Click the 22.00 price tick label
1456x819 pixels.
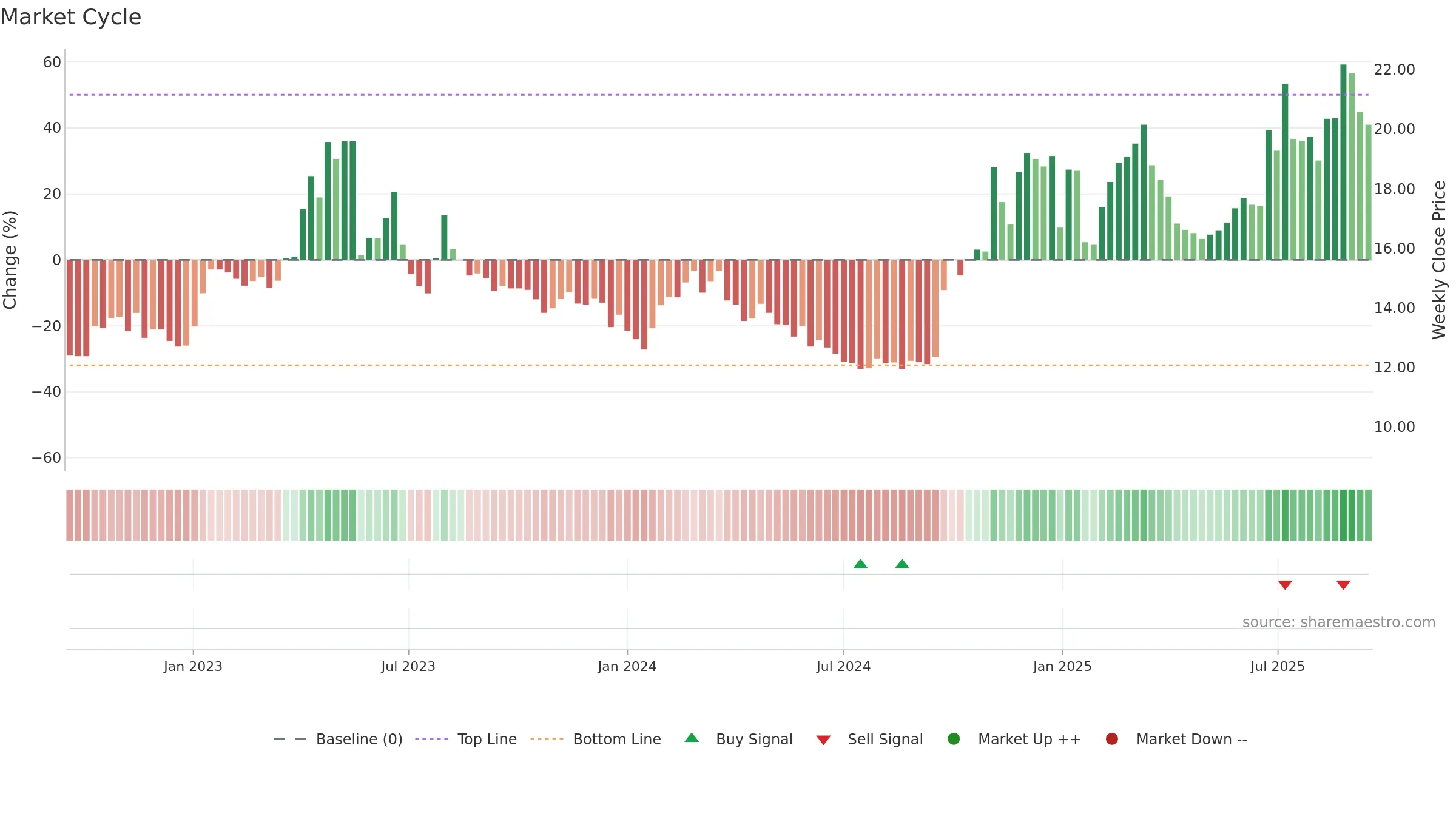coord(1394,69)
